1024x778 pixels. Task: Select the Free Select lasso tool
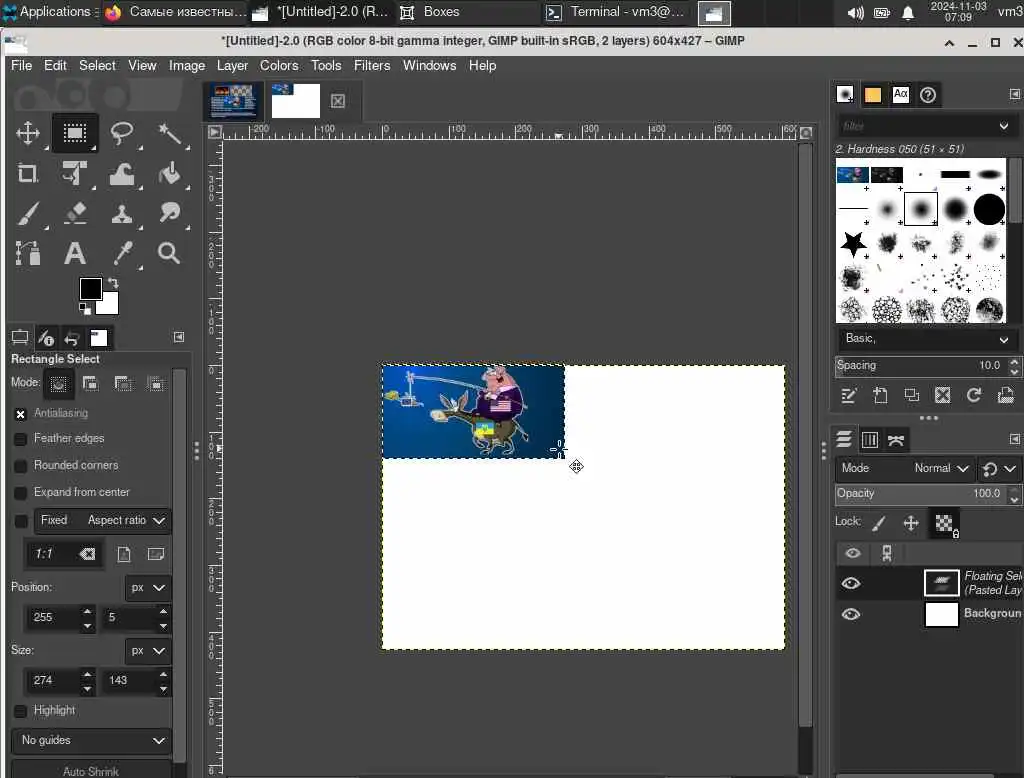tap(122, 133)
